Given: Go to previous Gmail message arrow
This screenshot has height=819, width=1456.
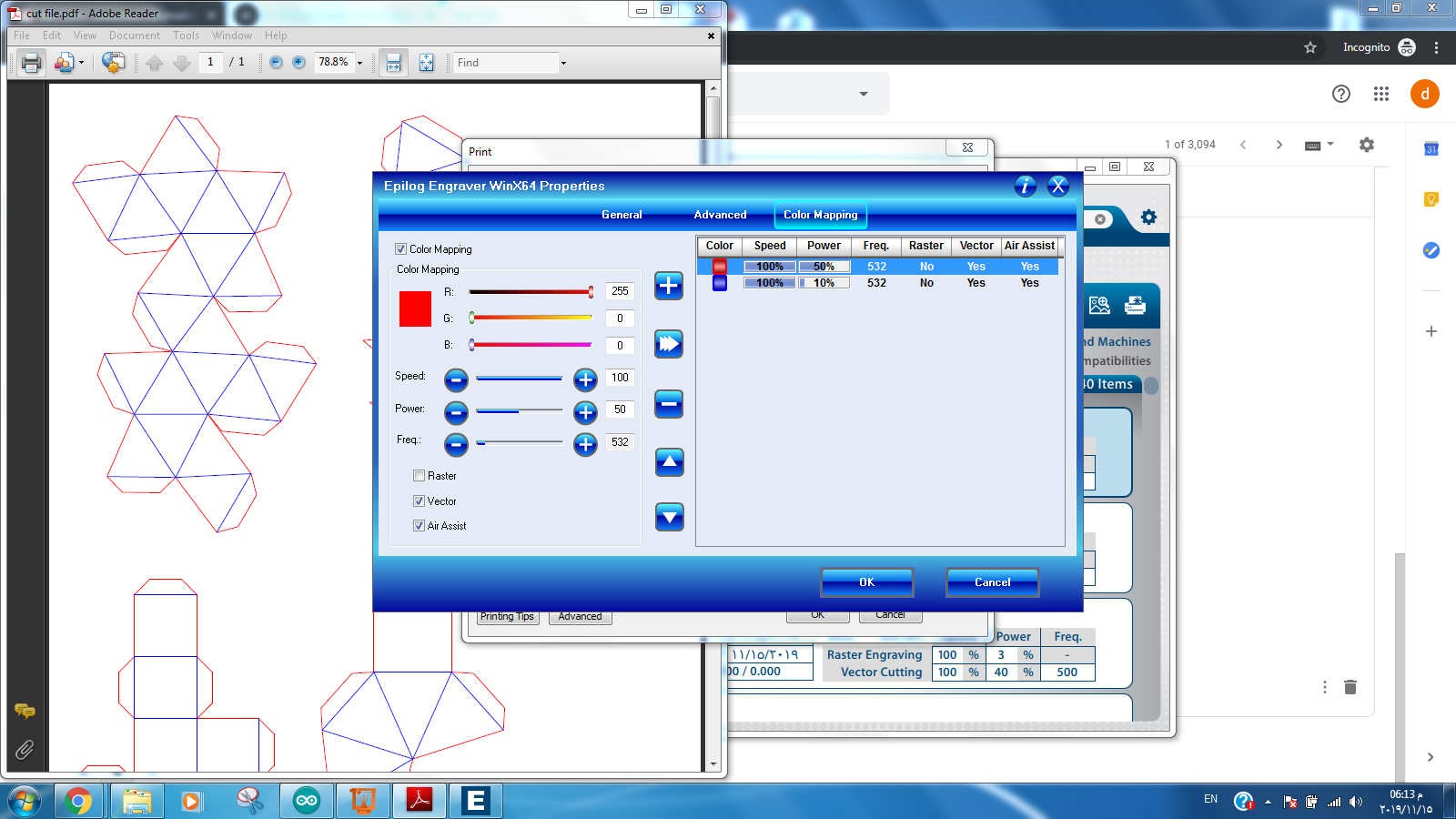Looking at the screenshot, I should point(1243,145).
